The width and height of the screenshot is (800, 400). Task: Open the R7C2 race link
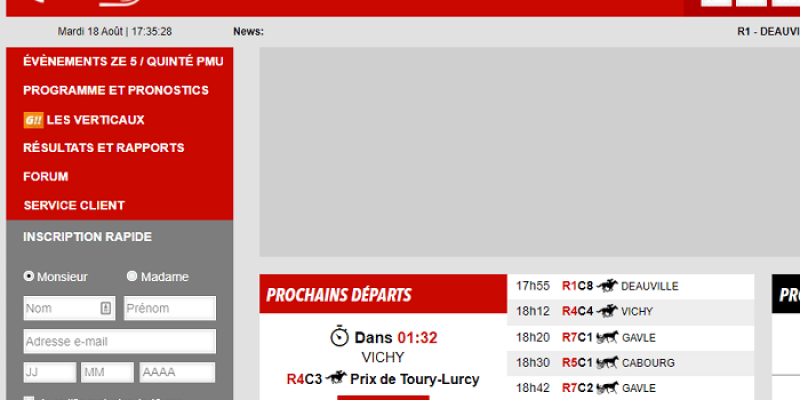pos(578,388)
